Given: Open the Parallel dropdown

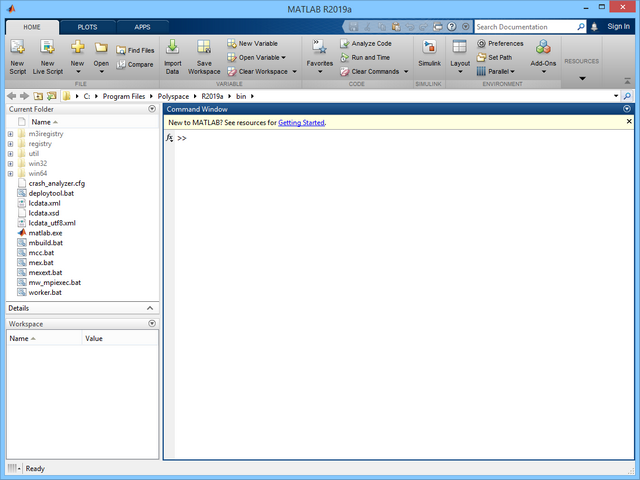Looking at the screenshot, I should (496, 72).
